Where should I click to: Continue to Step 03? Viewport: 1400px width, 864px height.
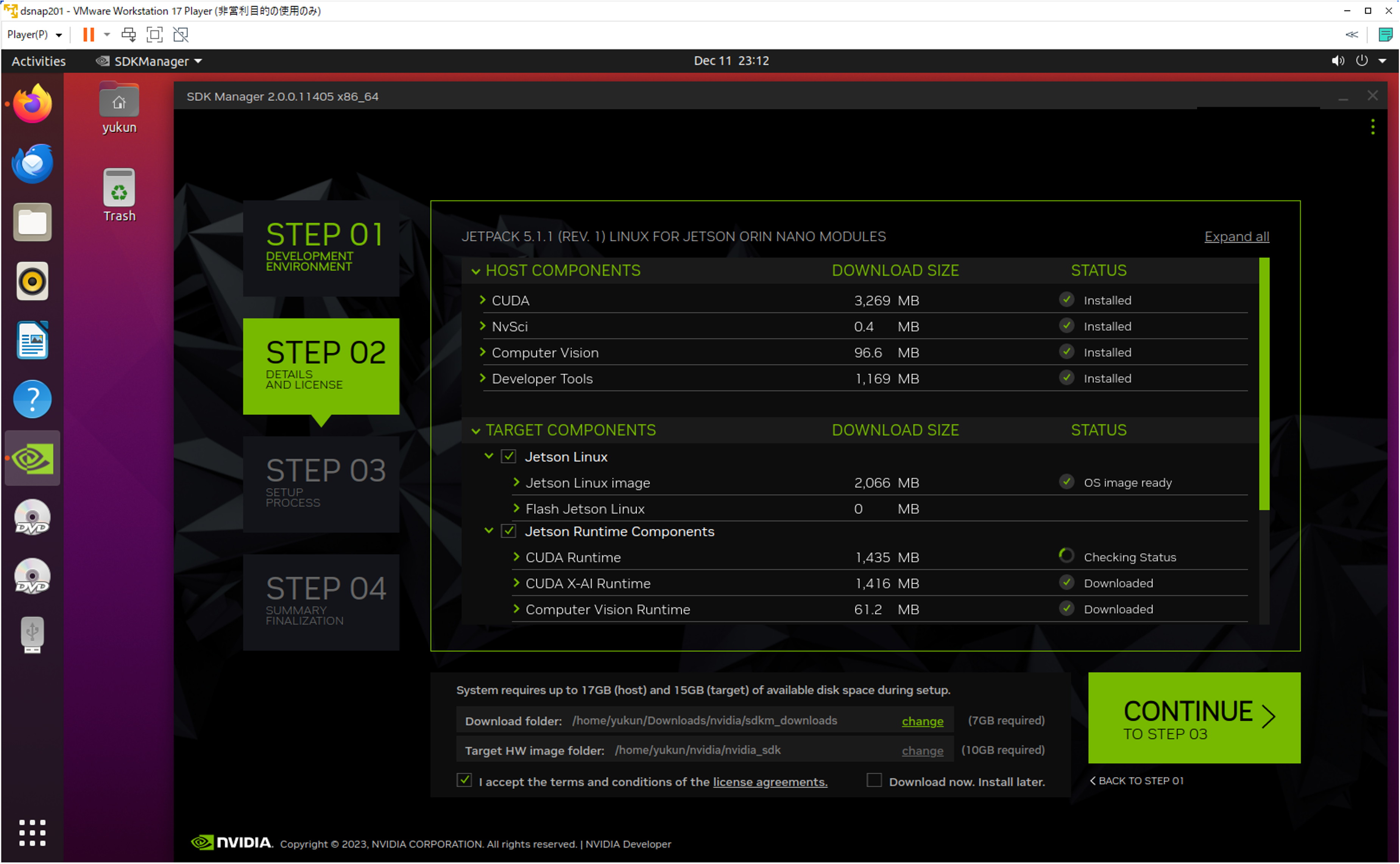(x=1194, y=718)
